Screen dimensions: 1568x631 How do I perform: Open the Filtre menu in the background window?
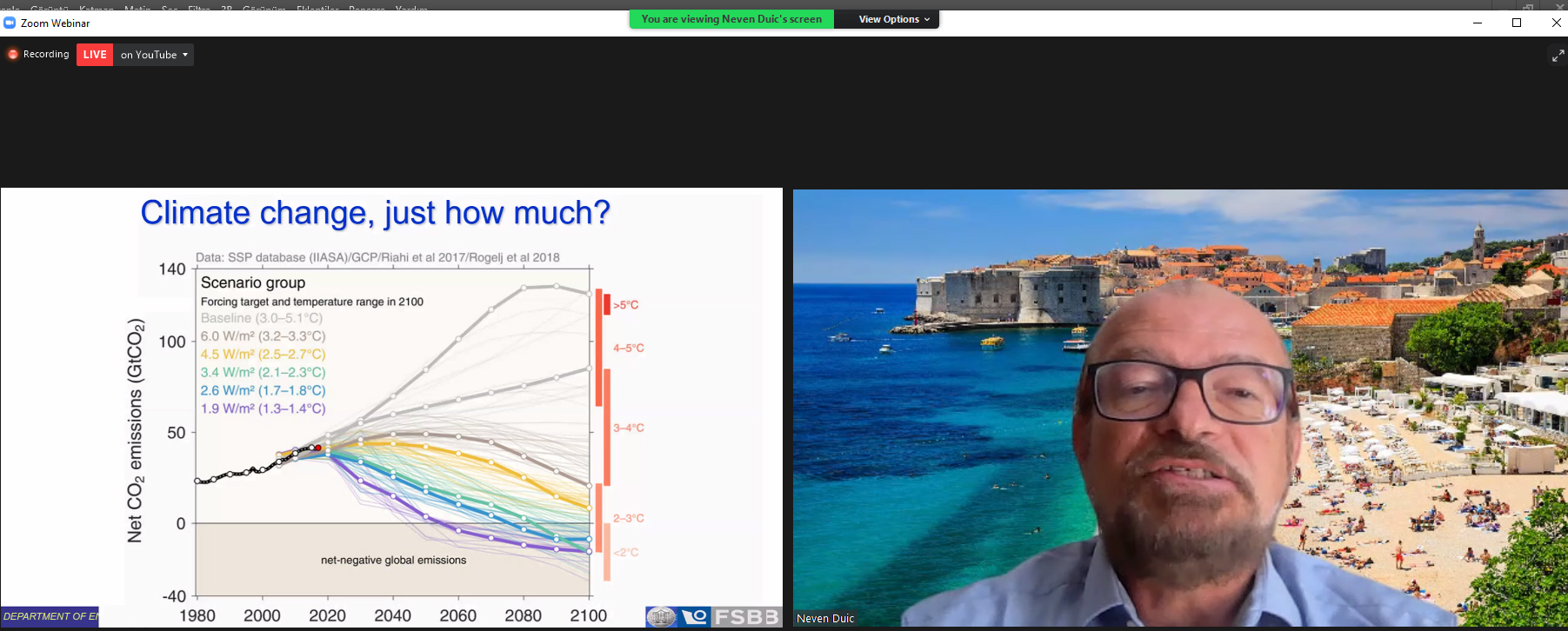[x=199, y=8]
